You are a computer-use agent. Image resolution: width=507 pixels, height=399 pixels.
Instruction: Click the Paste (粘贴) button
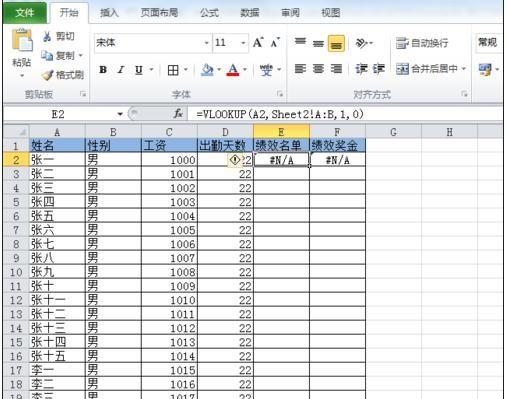[x=22, y=53]
